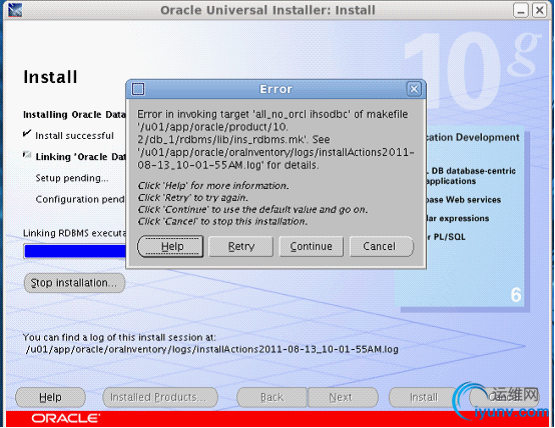Click Help in the Error dialog
Screen dimensions: 555x428
click(x=170, y=246)
